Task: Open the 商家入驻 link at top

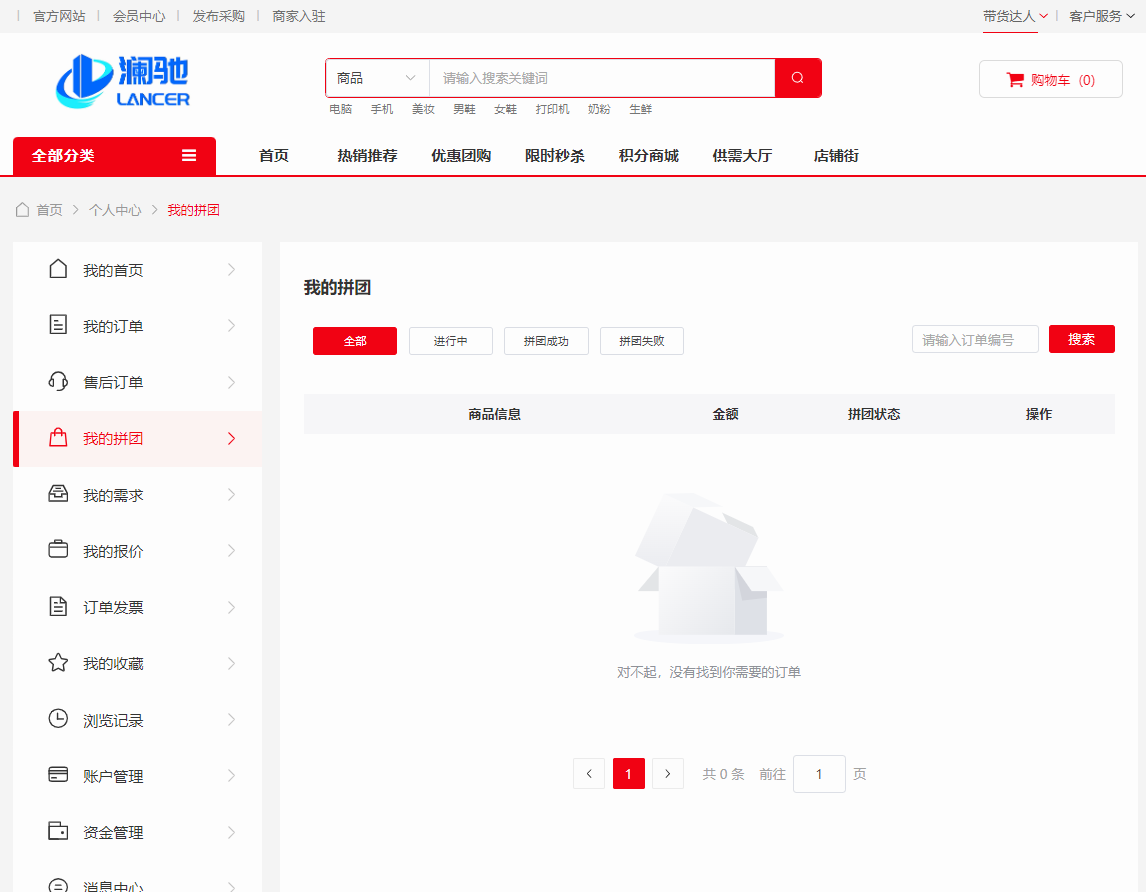Action: click(x=299, y=16)
